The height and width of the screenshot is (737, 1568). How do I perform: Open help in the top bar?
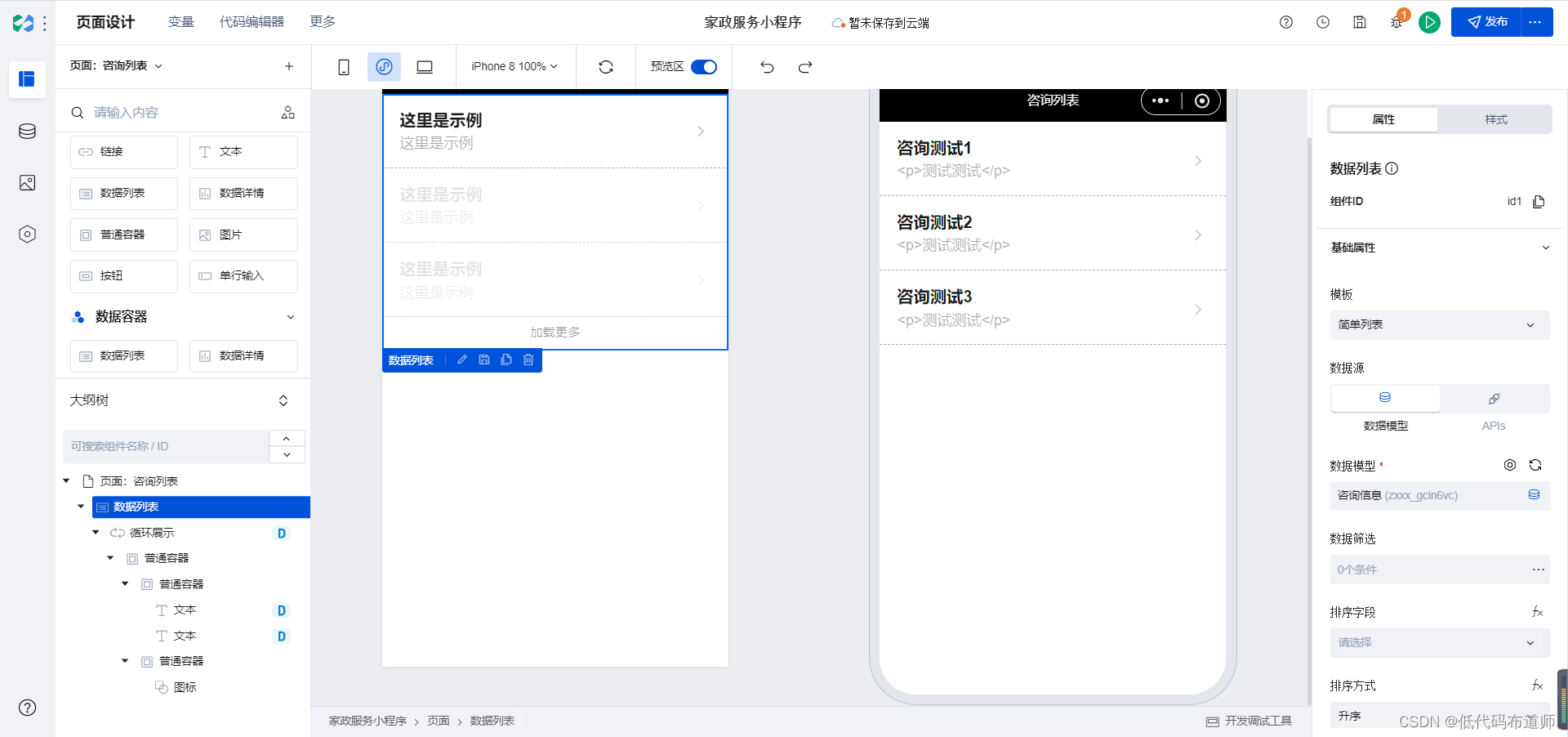(x=1286, y=22)
